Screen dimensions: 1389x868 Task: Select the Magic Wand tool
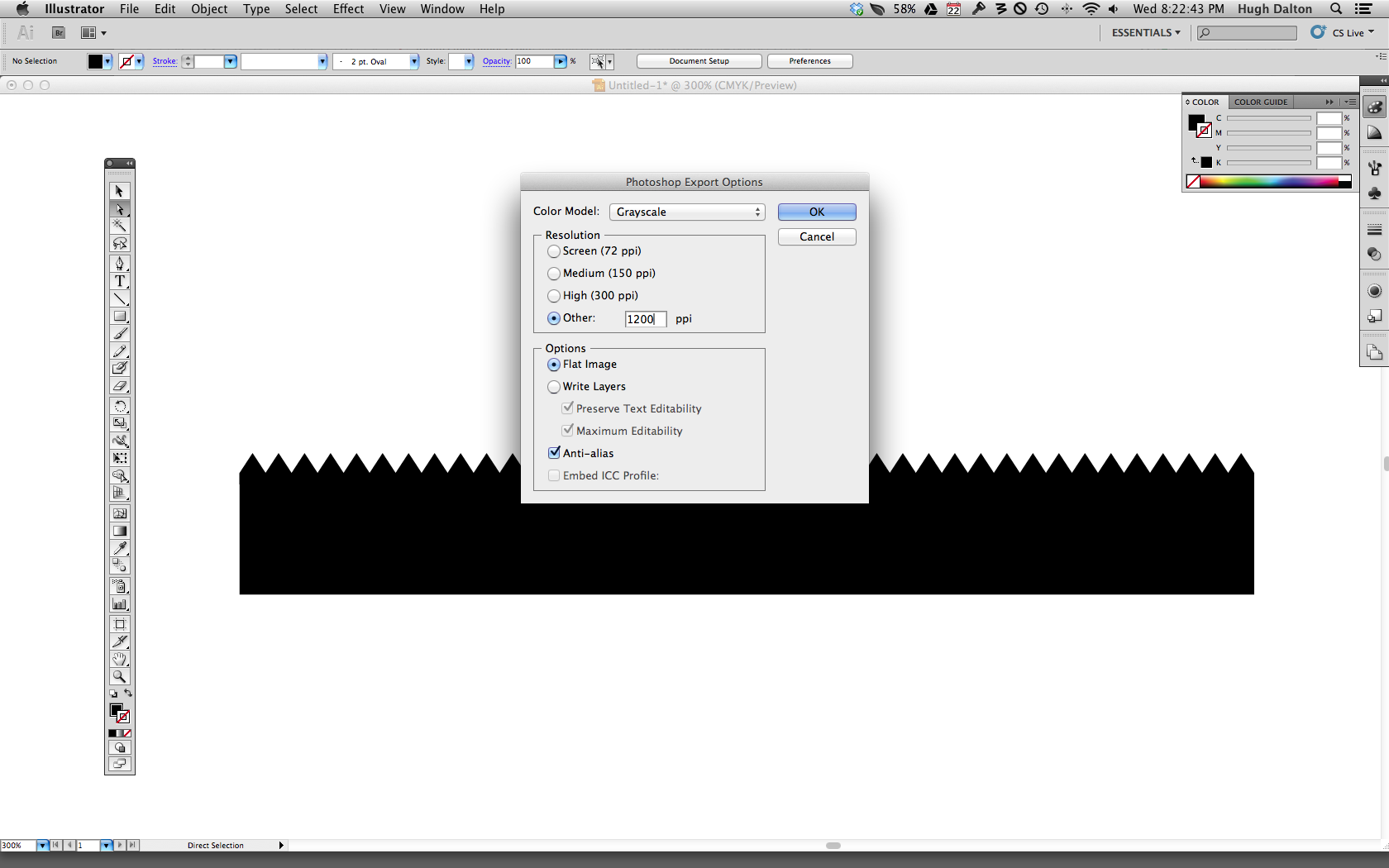(120, 226)
